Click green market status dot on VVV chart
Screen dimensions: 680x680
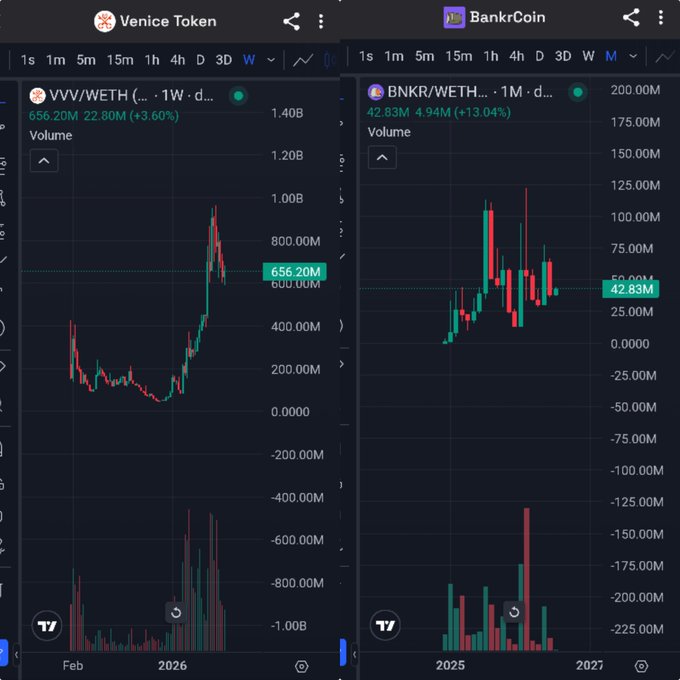(x=239, y=96)
